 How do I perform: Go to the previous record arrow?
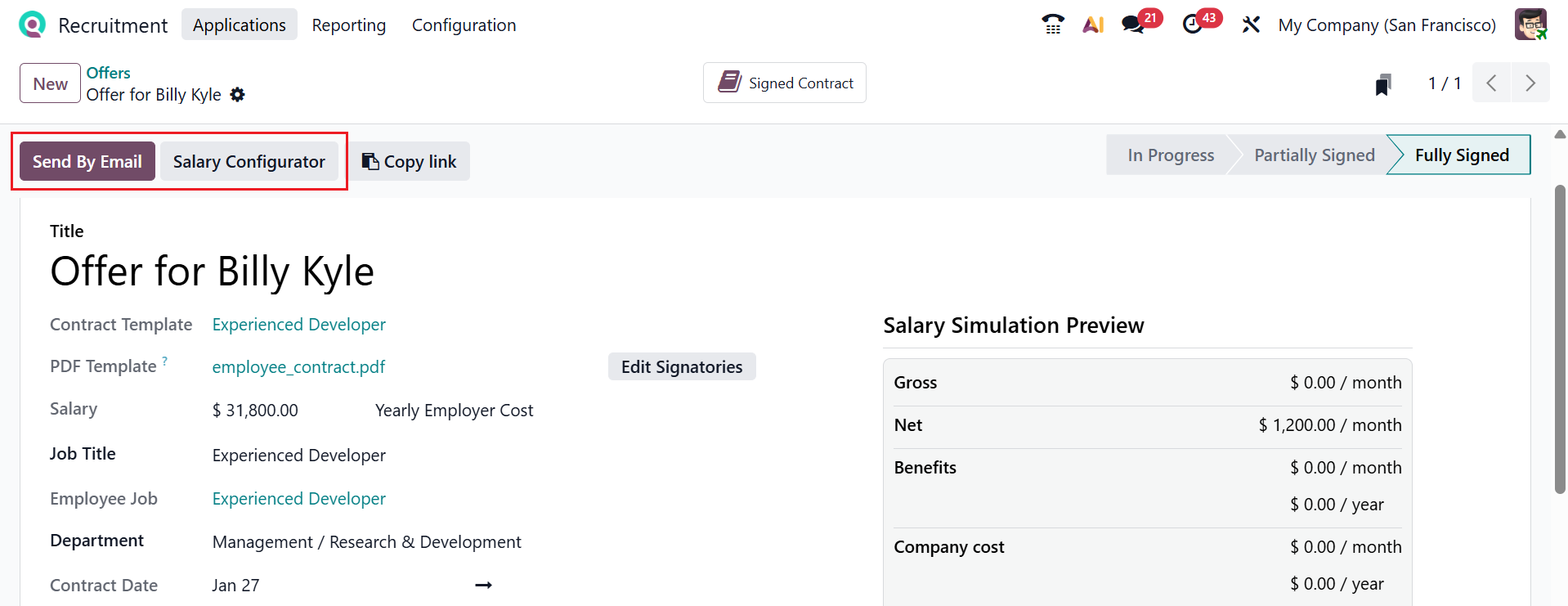point(1492,83)
